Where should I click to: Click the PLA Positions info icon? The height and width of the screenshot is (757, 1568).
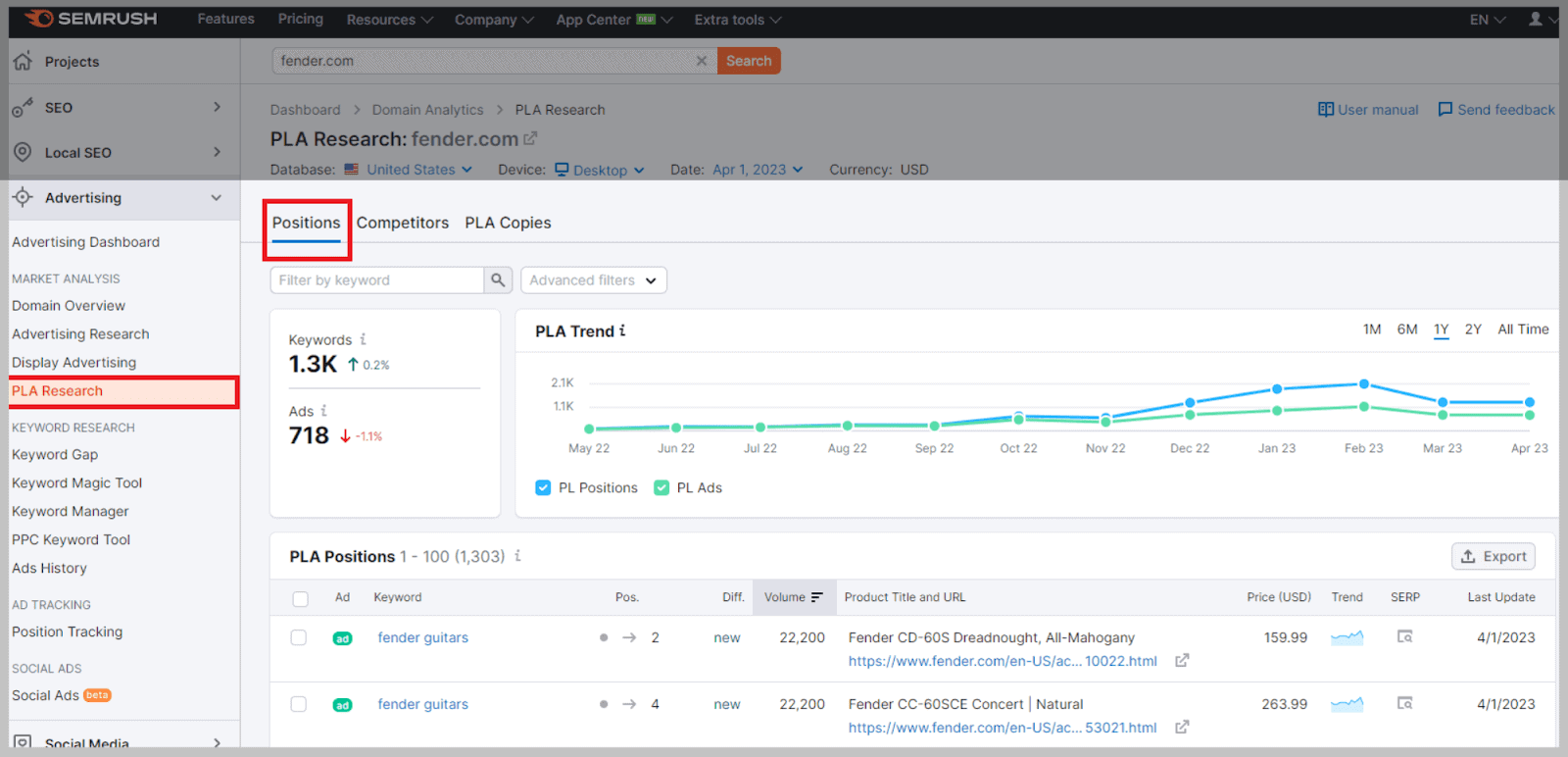pos(517,556)
